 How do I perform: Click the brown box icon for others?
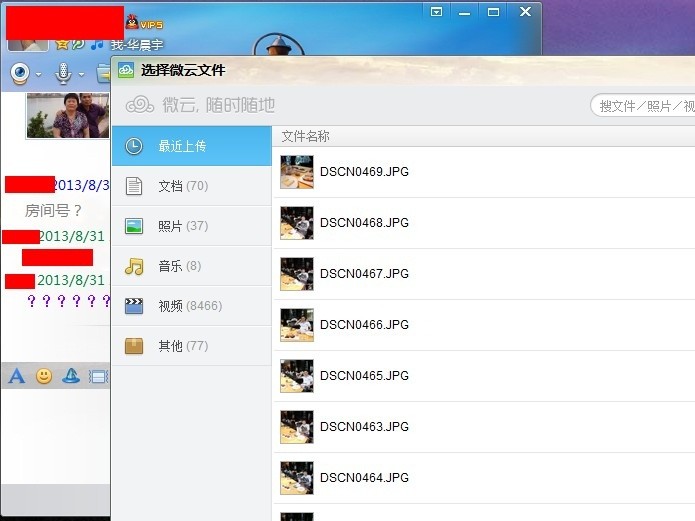(134, 346)
